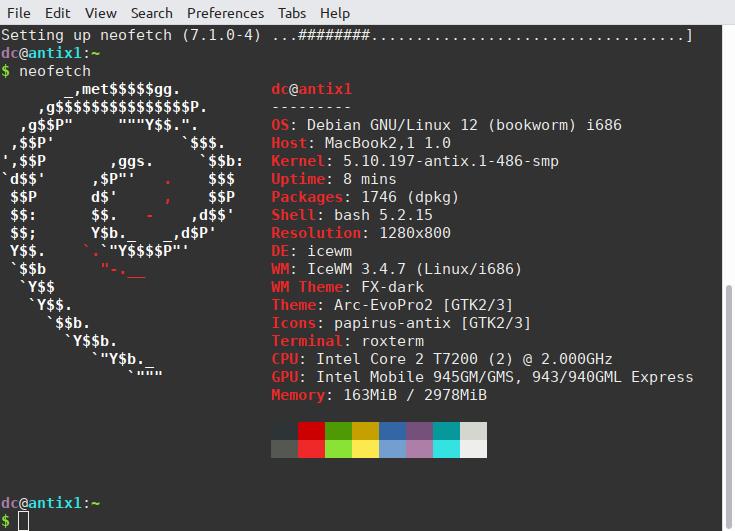Viewport: 735px width, 531px height.
Task: Click the bright lime green color block
Action: pyautogui.click(x=338, y=449)
